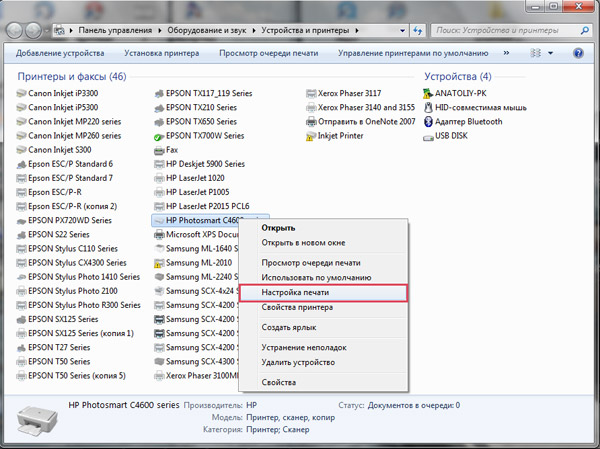
Task: Select the Send to OneNote 2007 printer icon
Action: (x=311, y=122)
